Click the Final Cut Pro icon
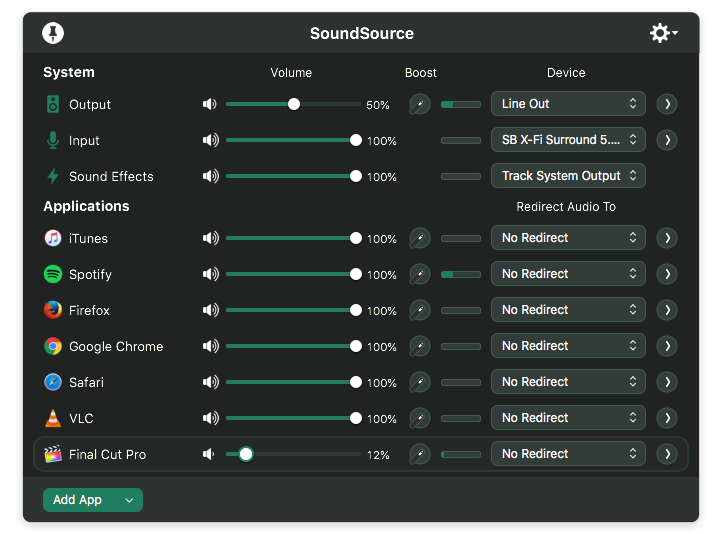Image resolution: width=721 pixels, height=534 pixels. [53, 454]
